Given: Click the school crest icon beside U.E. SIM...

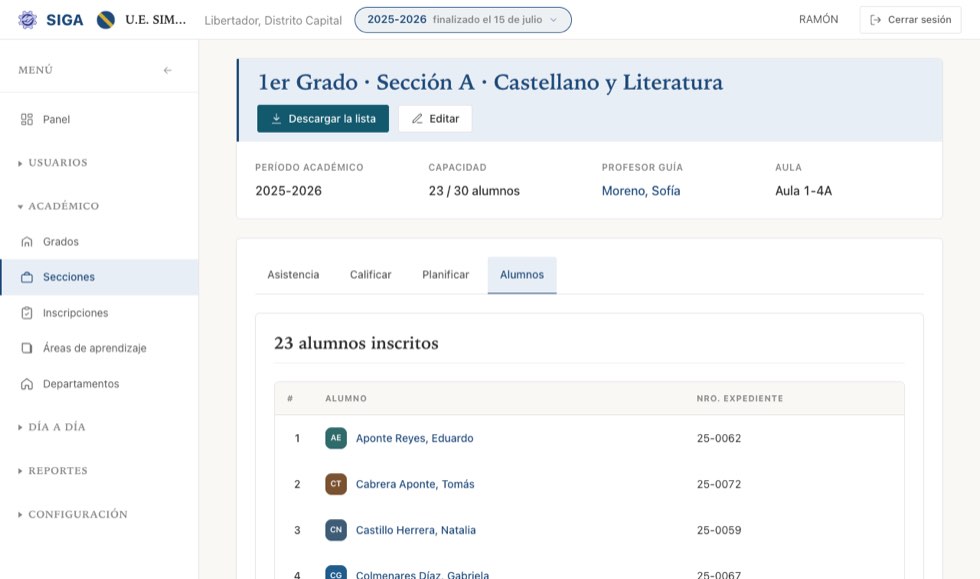Looking at the screenshot, I should pos(106,20).
